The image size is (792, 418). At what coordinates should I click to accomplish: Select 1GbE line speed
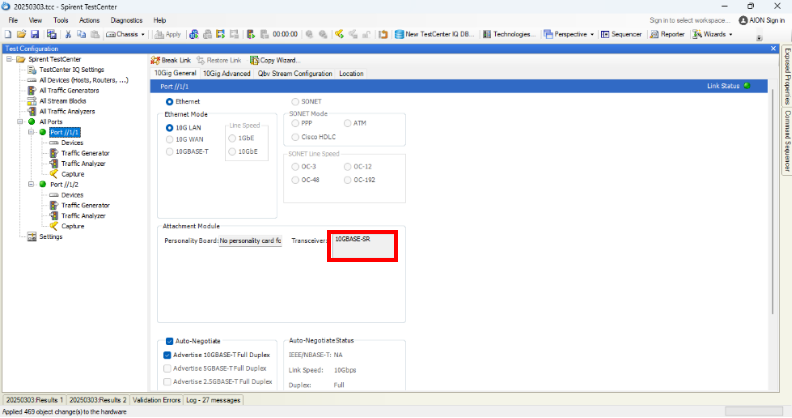(232, 138)
